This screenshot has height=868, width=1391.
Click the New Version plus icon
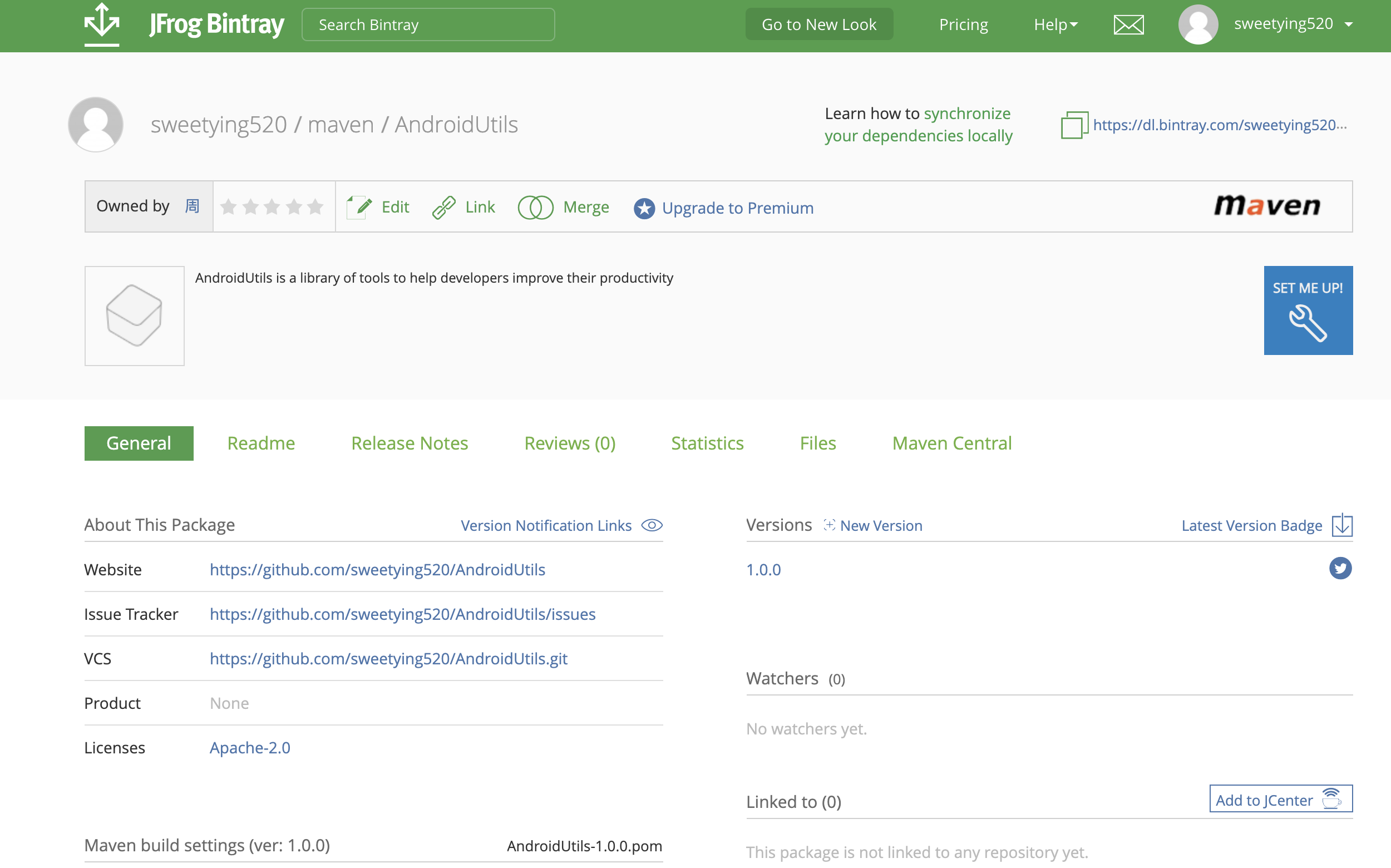(829, 525)
